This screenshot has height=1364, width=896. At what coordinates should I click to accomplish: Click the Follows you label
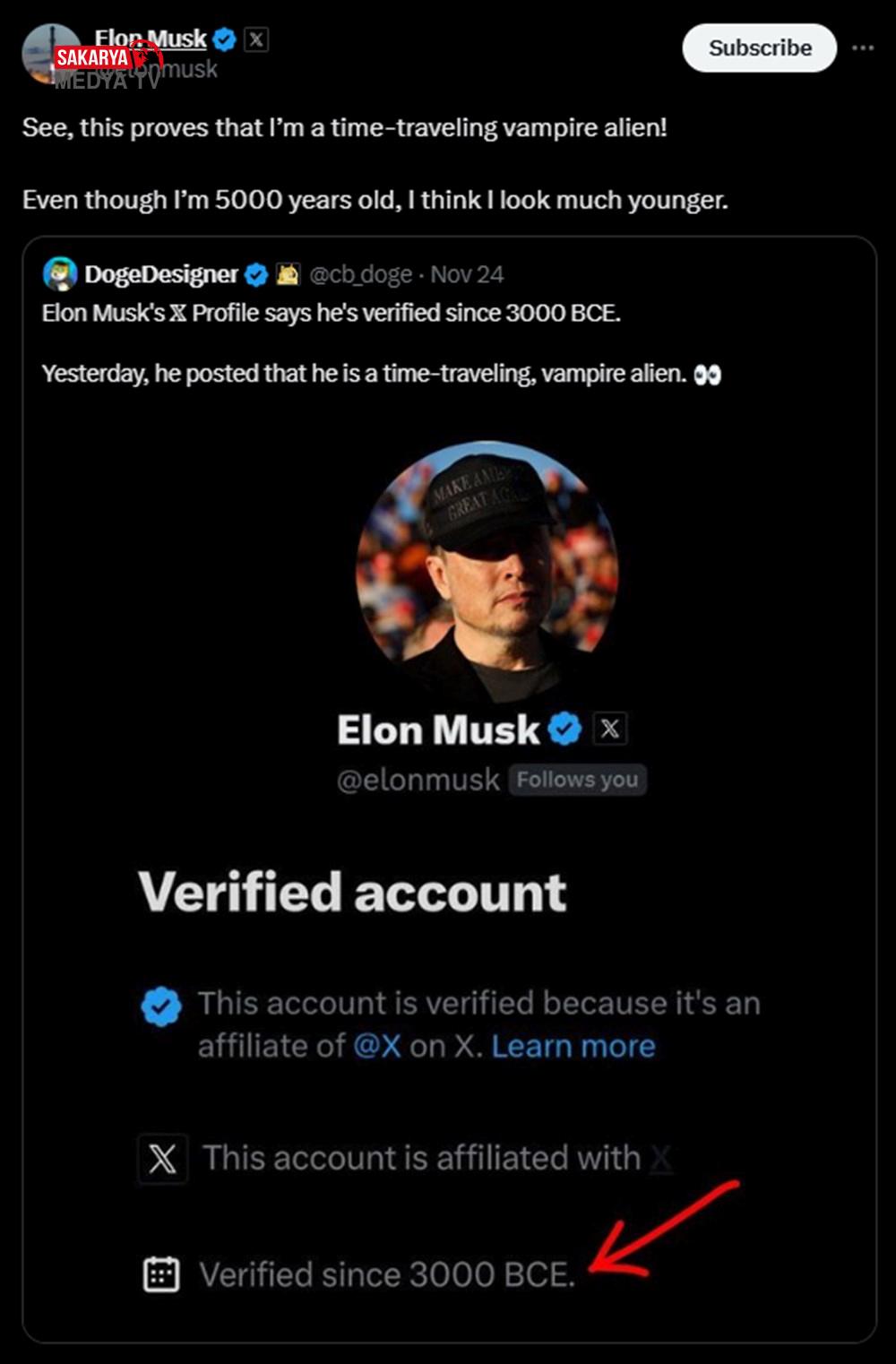click(x=577, y=780)
